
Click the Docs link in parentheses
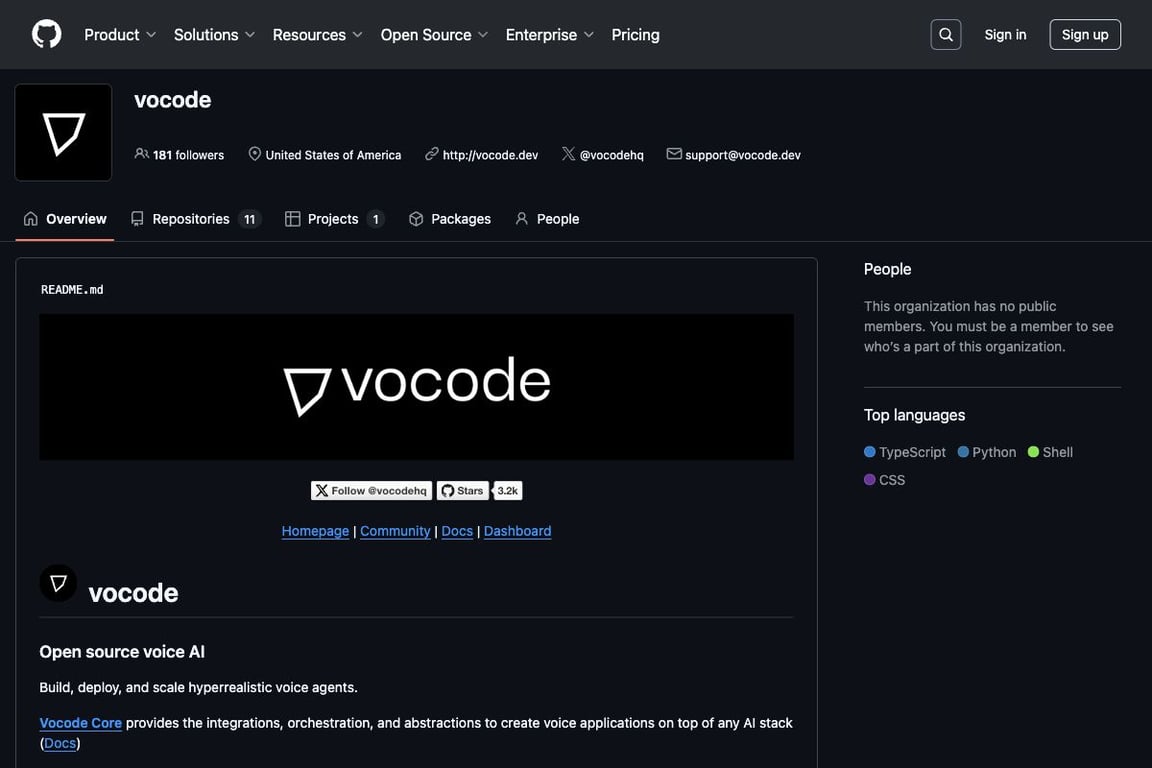point(60,743)
